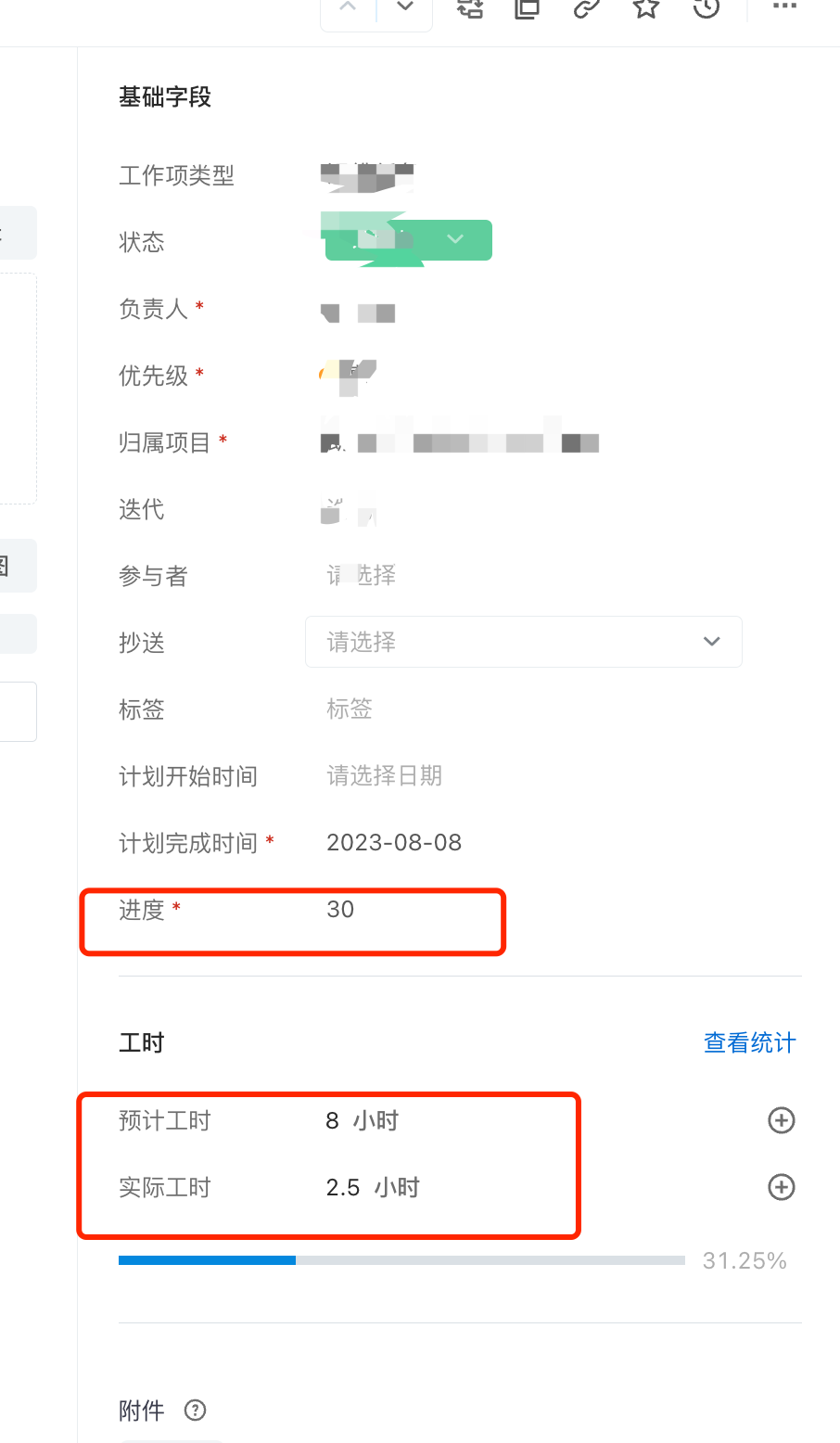The image size is (840, 1443).
Task: Edit the 计划完成时间 date 2023-08-08
Action: tap(394, 842)
